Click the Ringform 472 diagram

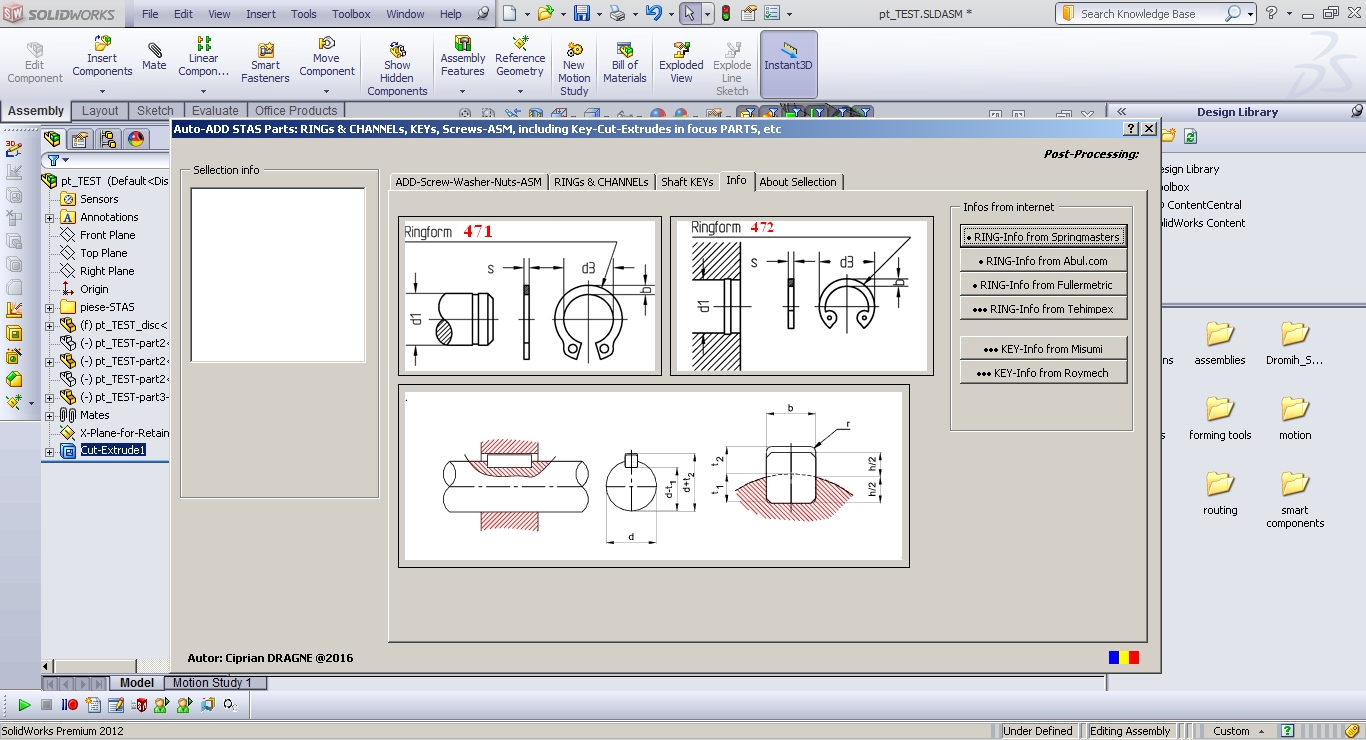[802, 296]
